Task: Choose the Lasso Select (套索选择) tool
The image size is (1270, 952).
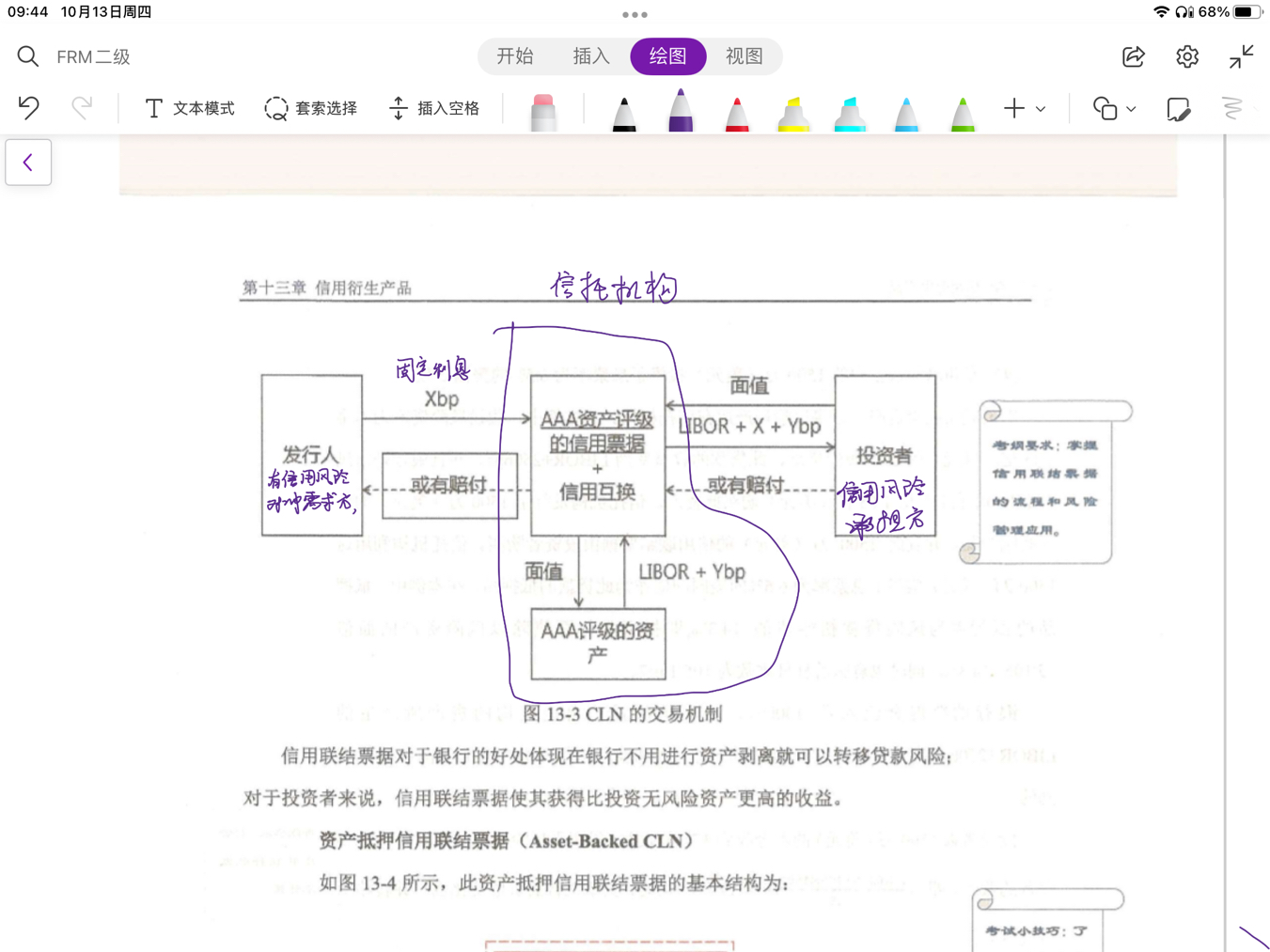Action: (x=311, y=109)
